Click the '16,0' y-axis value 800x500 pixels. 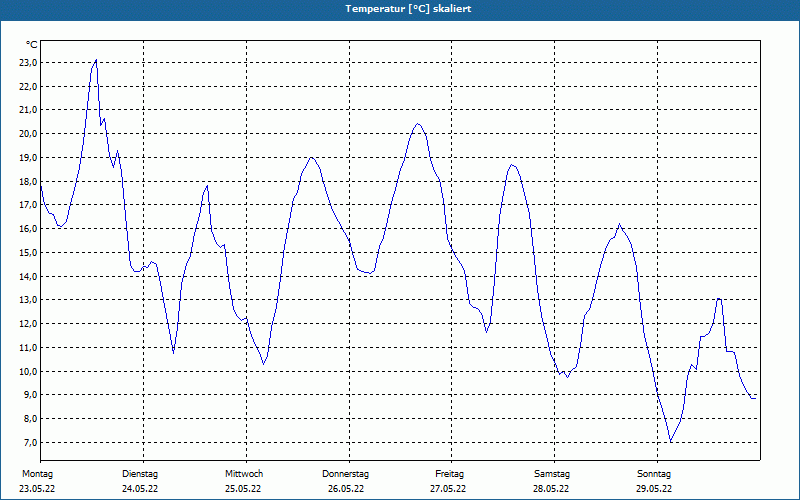[x=28, y=229]
